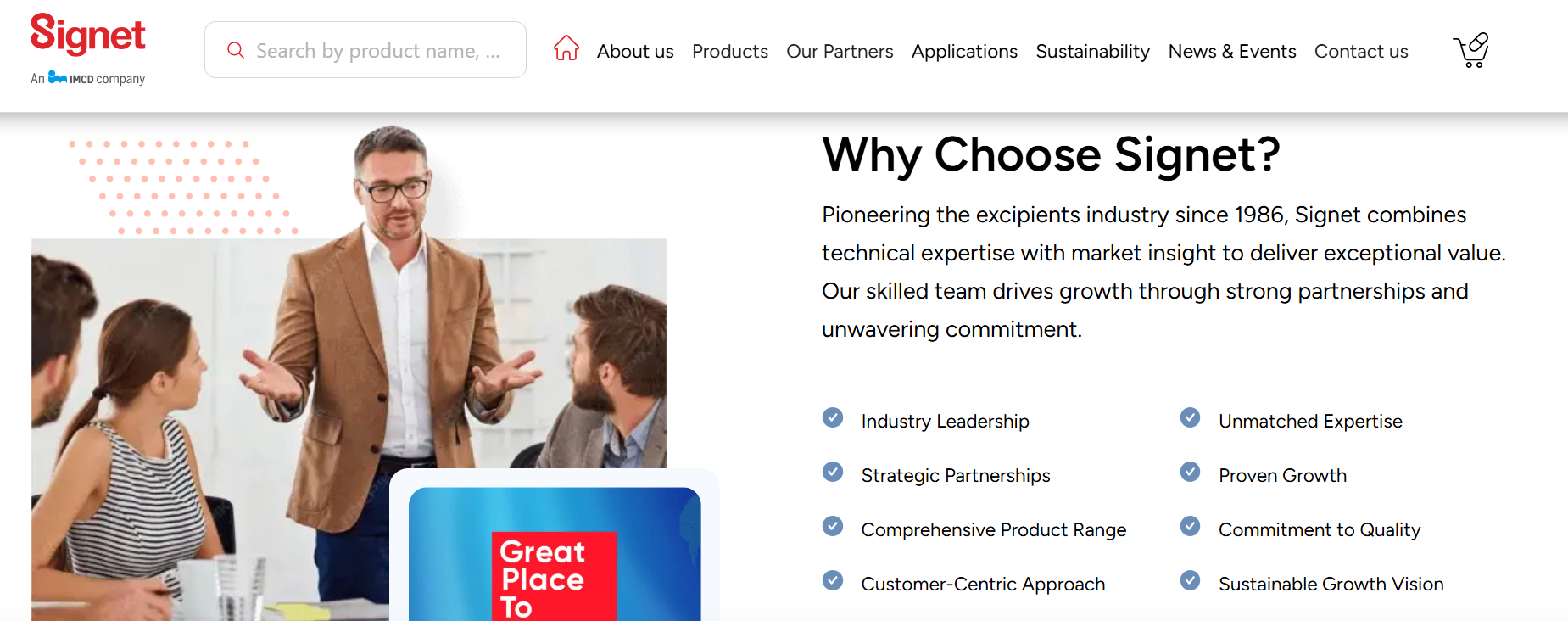This screenshot has height=621, width=1568.
Task: Click the checkmark beside Strategic Partnerships
Action: click(833, 472)
